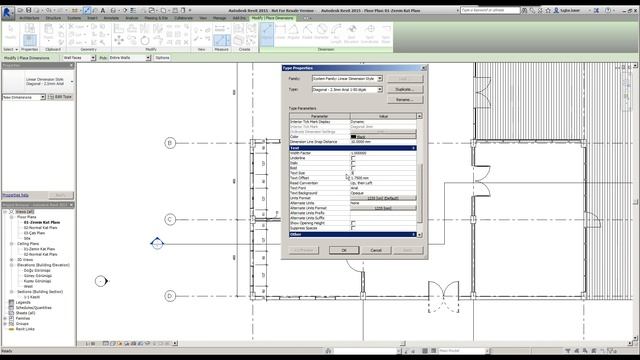Collapse the Floor Plans tree node
The height and width of the screenshot is (360, 640).
pyautogui.click(x=12, y=217)
